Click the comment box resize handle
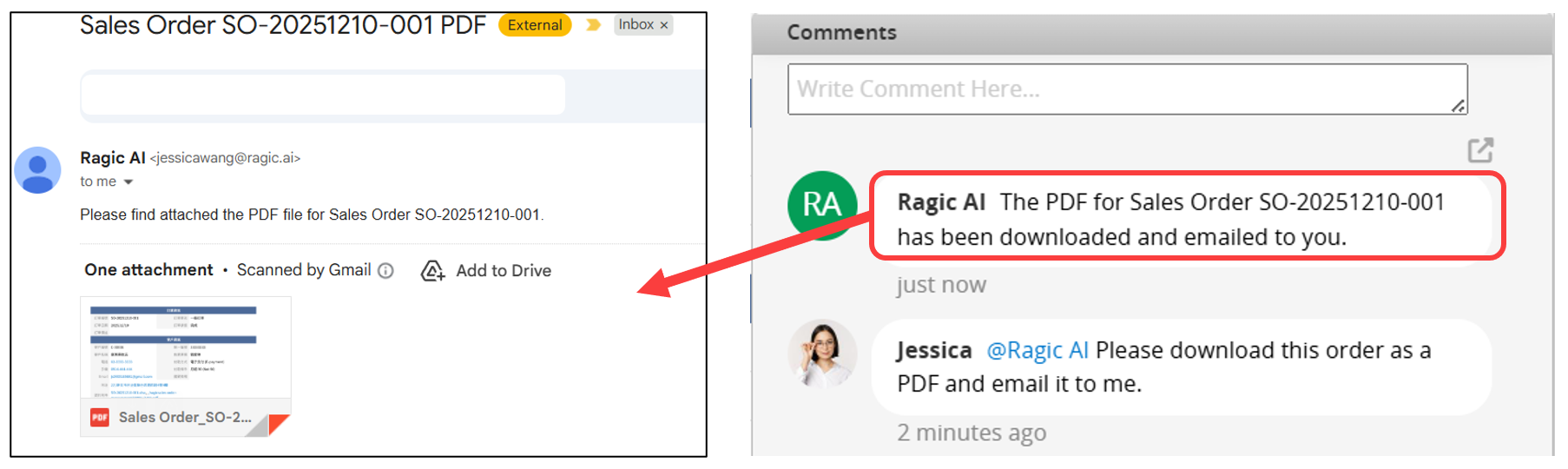1568x469 pixels. tap(1459, 106)
